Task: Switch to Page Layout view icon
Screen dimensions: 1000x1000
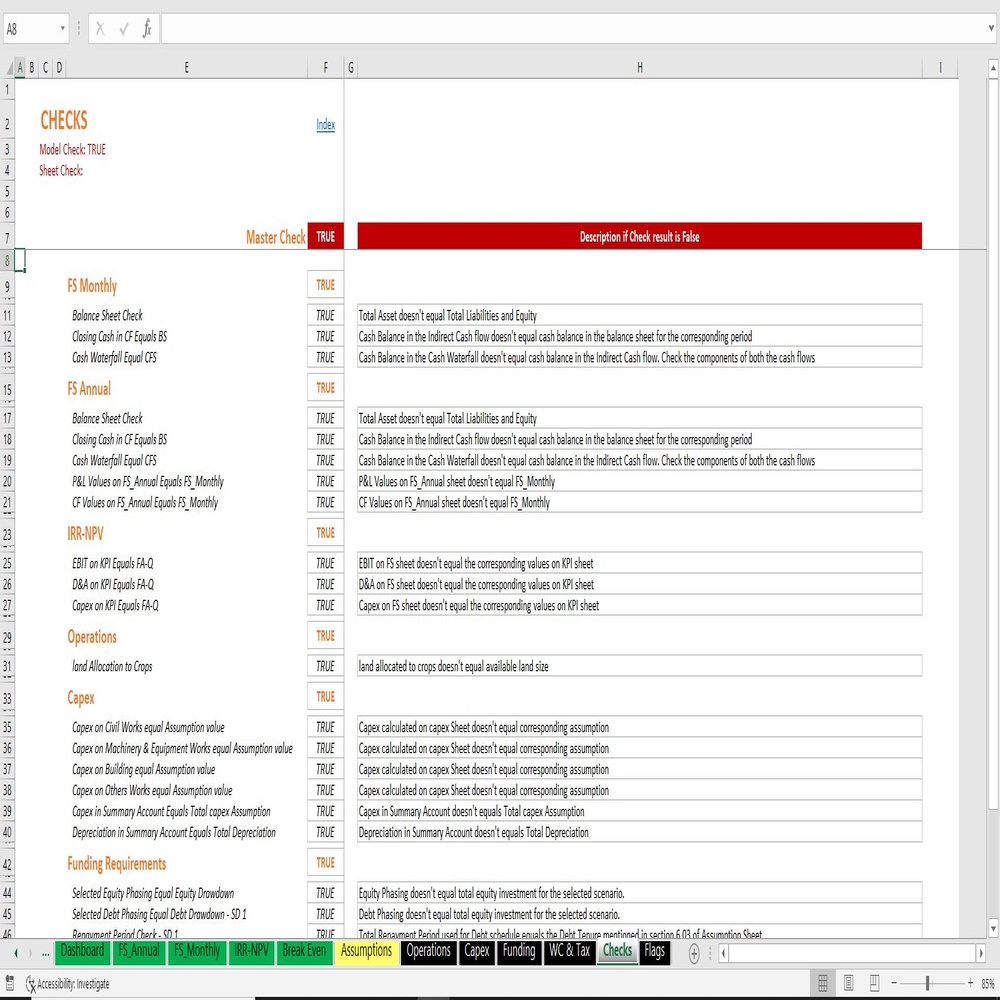Action: click(848, 983)
